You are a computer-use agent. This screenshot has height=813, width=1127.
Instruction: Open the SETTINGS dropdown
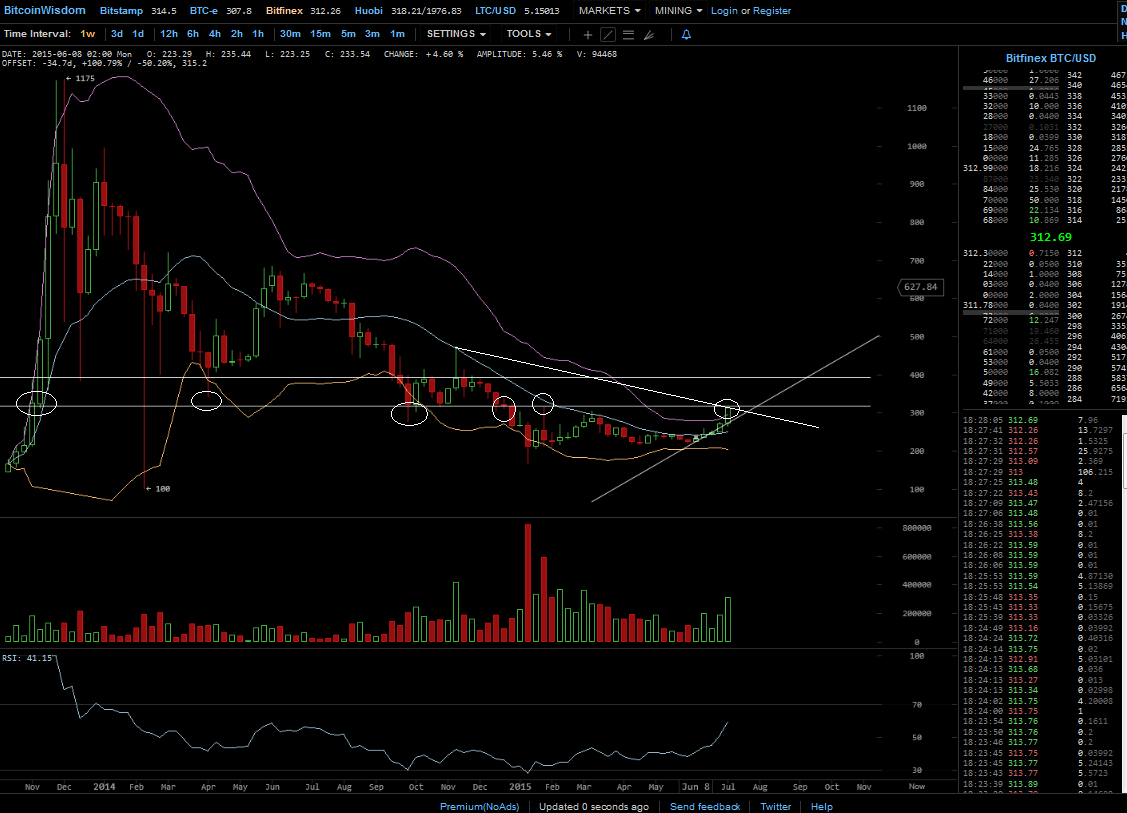[456, 34]
